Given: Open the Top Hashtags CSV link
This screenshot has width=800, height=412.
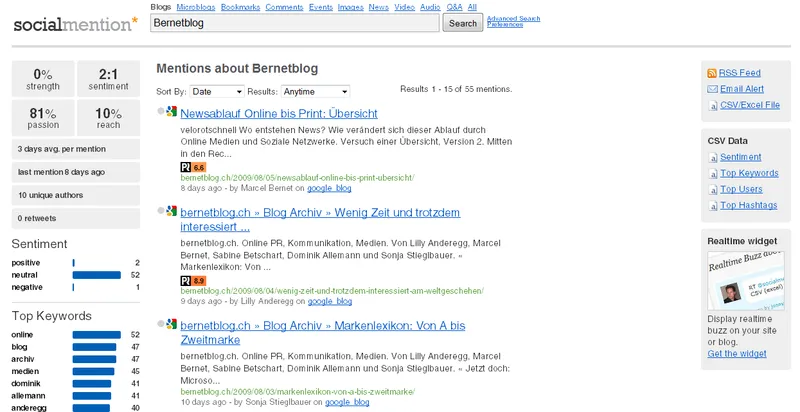Looking at the screenshot, I should tap(749, 205).
